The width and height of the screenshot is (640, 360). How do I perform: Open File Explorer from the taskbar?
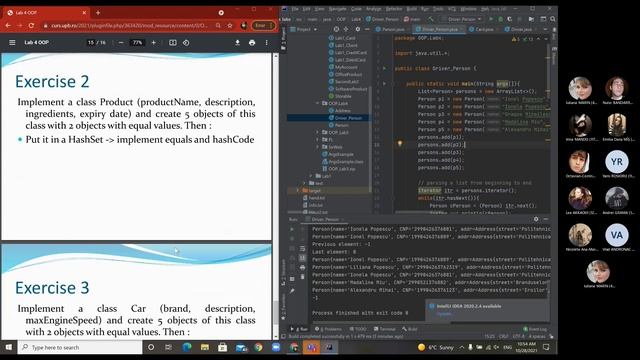click(204, 347)
